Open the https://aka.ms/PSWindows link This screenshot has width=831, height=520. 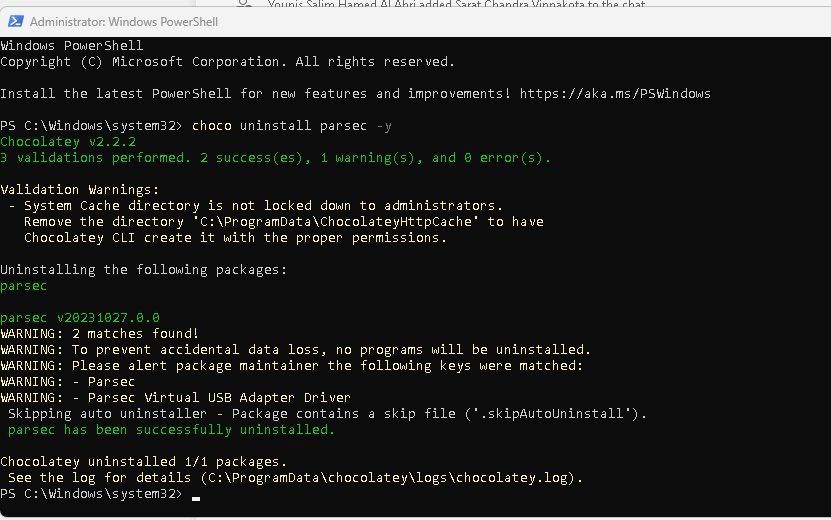[x=615, y=94]
